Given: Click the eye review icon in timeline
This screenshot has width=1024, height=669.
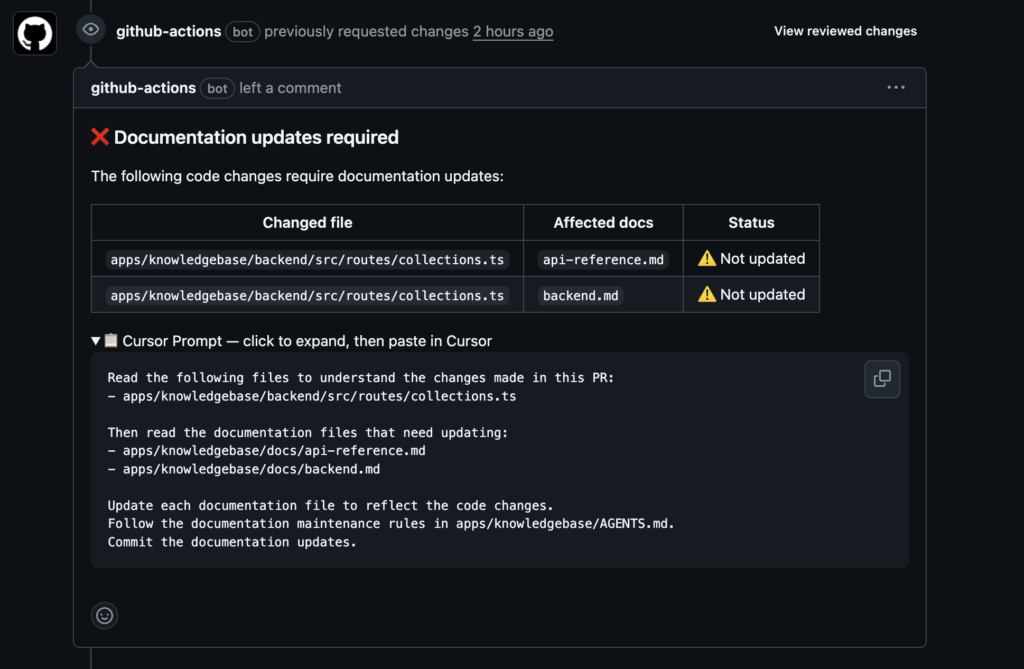Looking at the screenshot, I should point(91,30).
